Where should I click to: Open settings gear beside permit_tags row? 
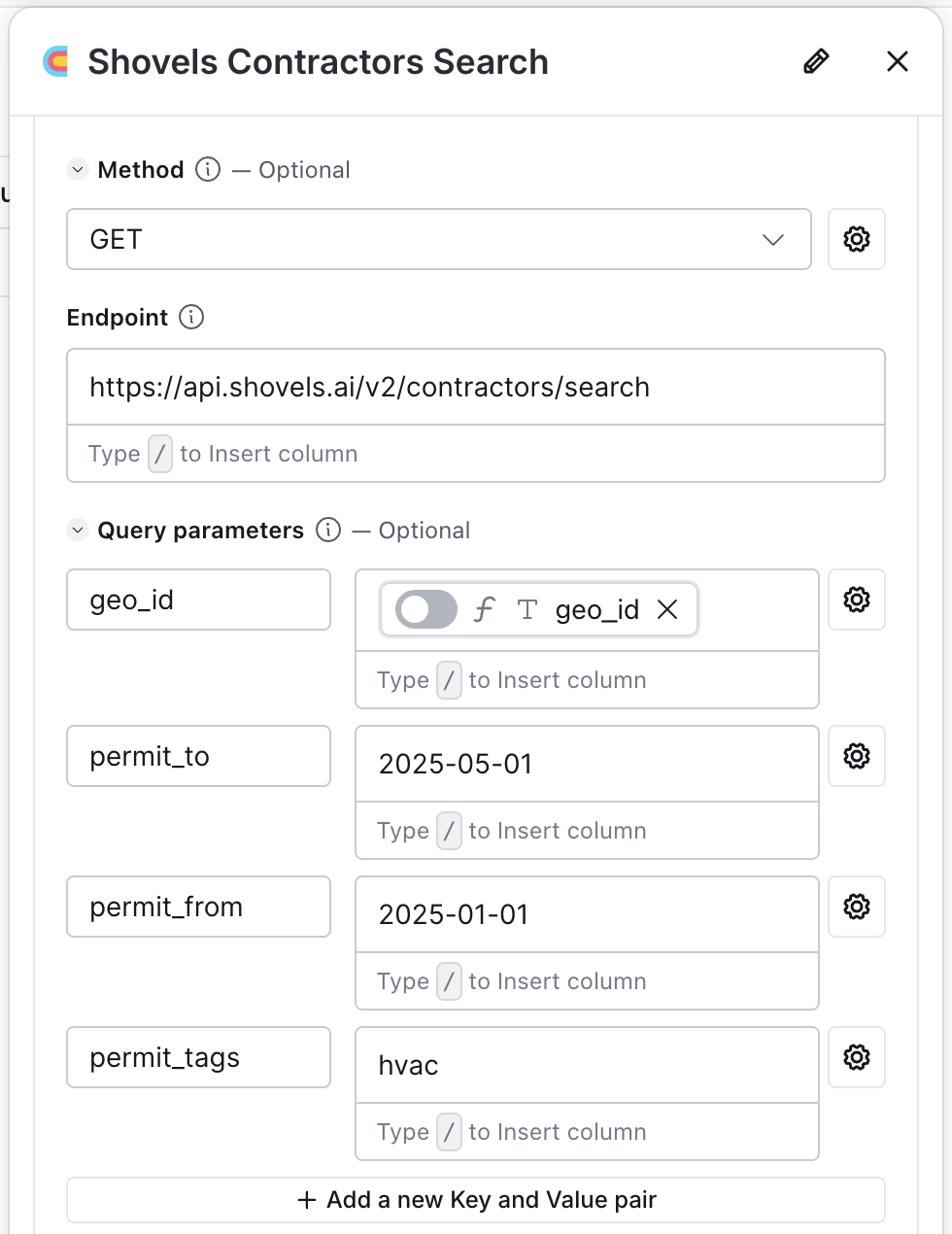click(x=856, y=1057)
